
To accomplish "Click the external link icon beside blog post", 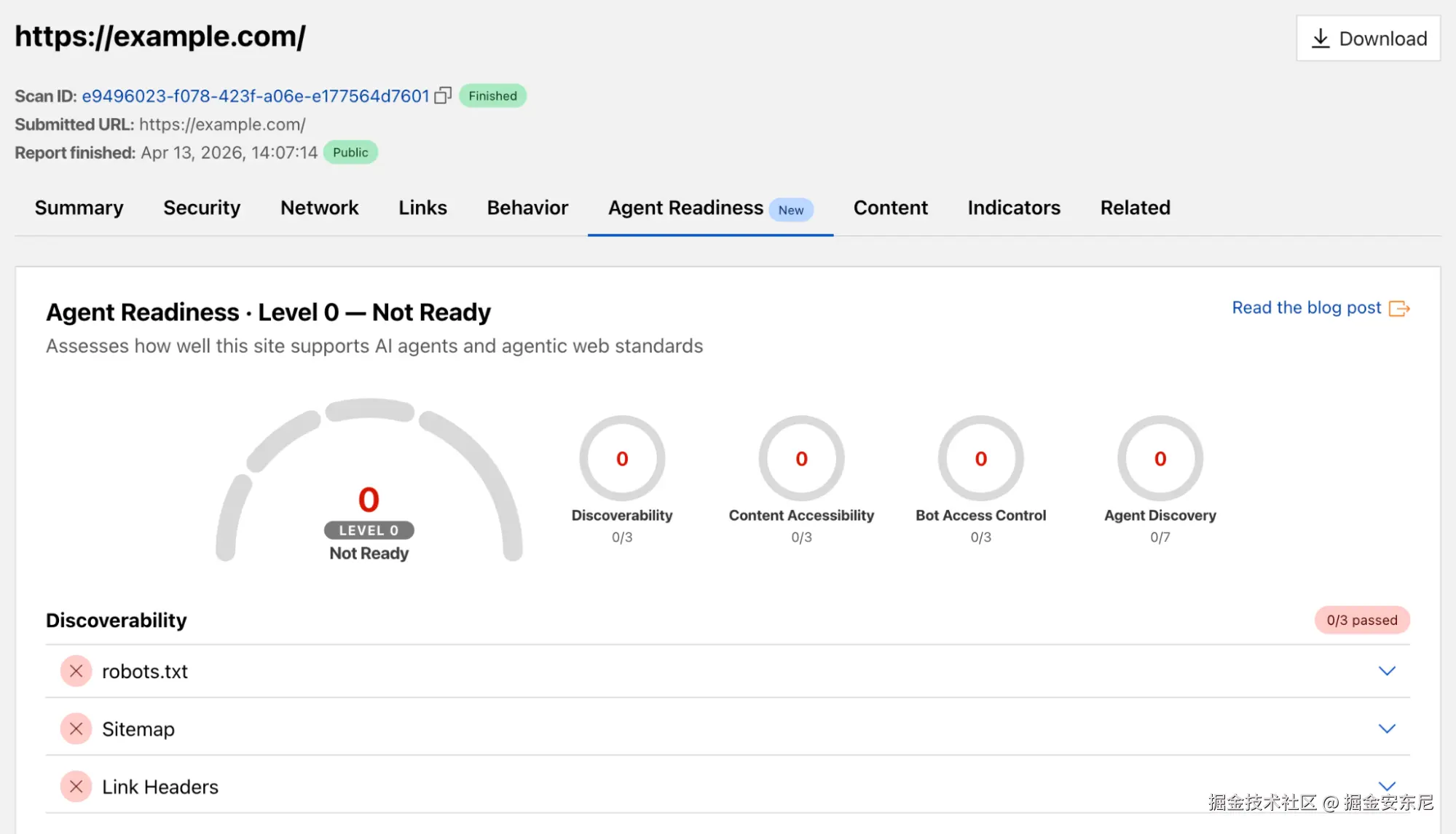I will (x=1398, y=309).
